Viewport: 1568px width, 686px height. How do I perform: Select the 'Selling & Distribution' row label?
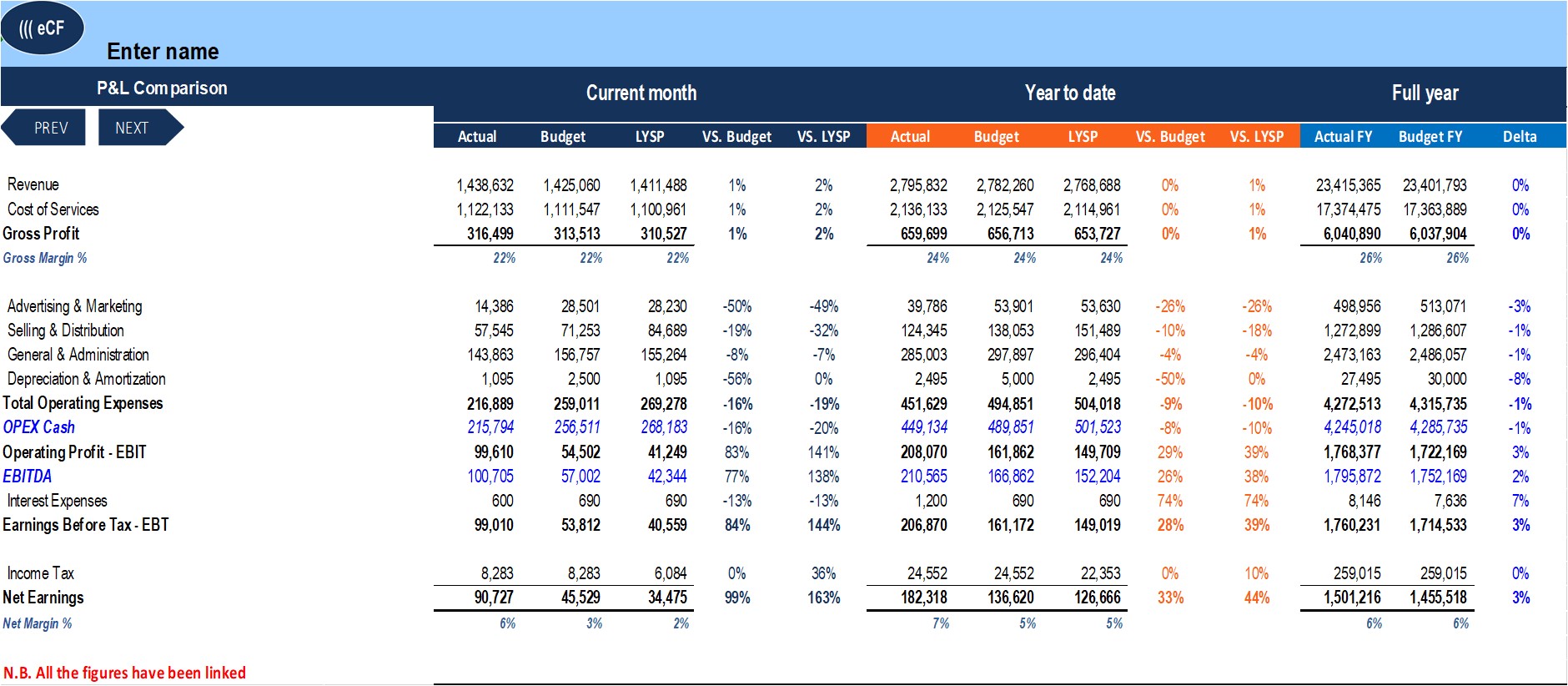(65, 330)
